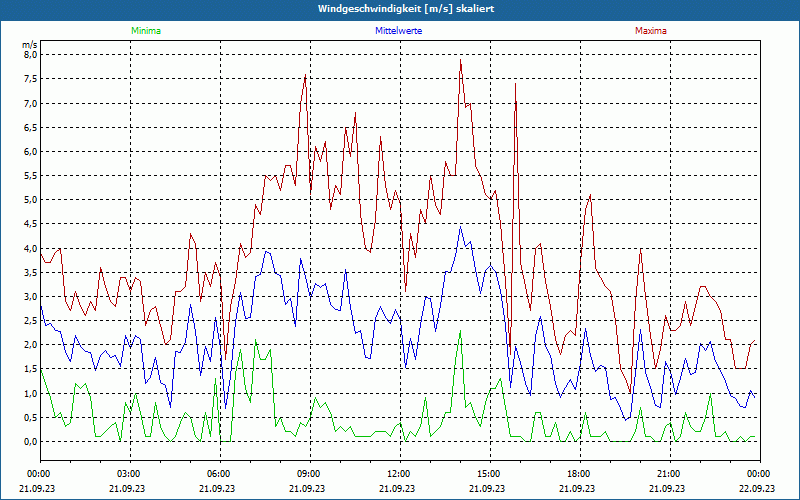Click the 22.09.23 date label

[758, 488]
